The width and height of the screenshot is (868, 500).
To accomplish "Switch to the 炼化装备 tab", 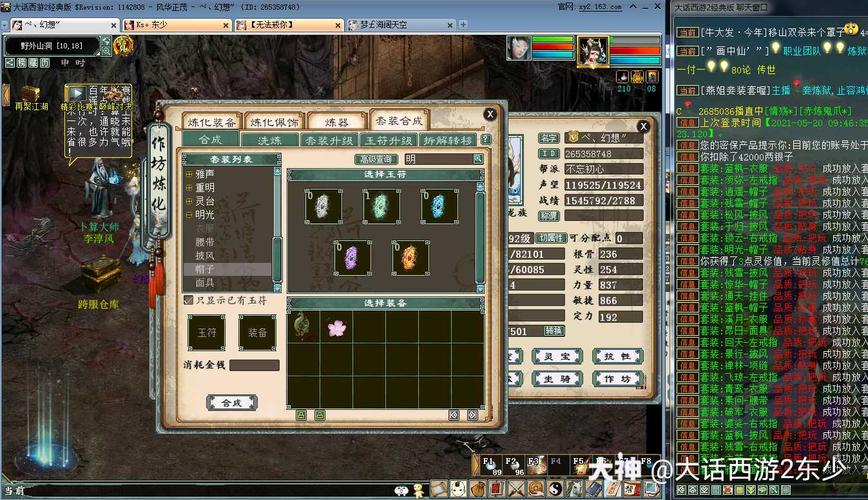I will [x=212, y=122].
